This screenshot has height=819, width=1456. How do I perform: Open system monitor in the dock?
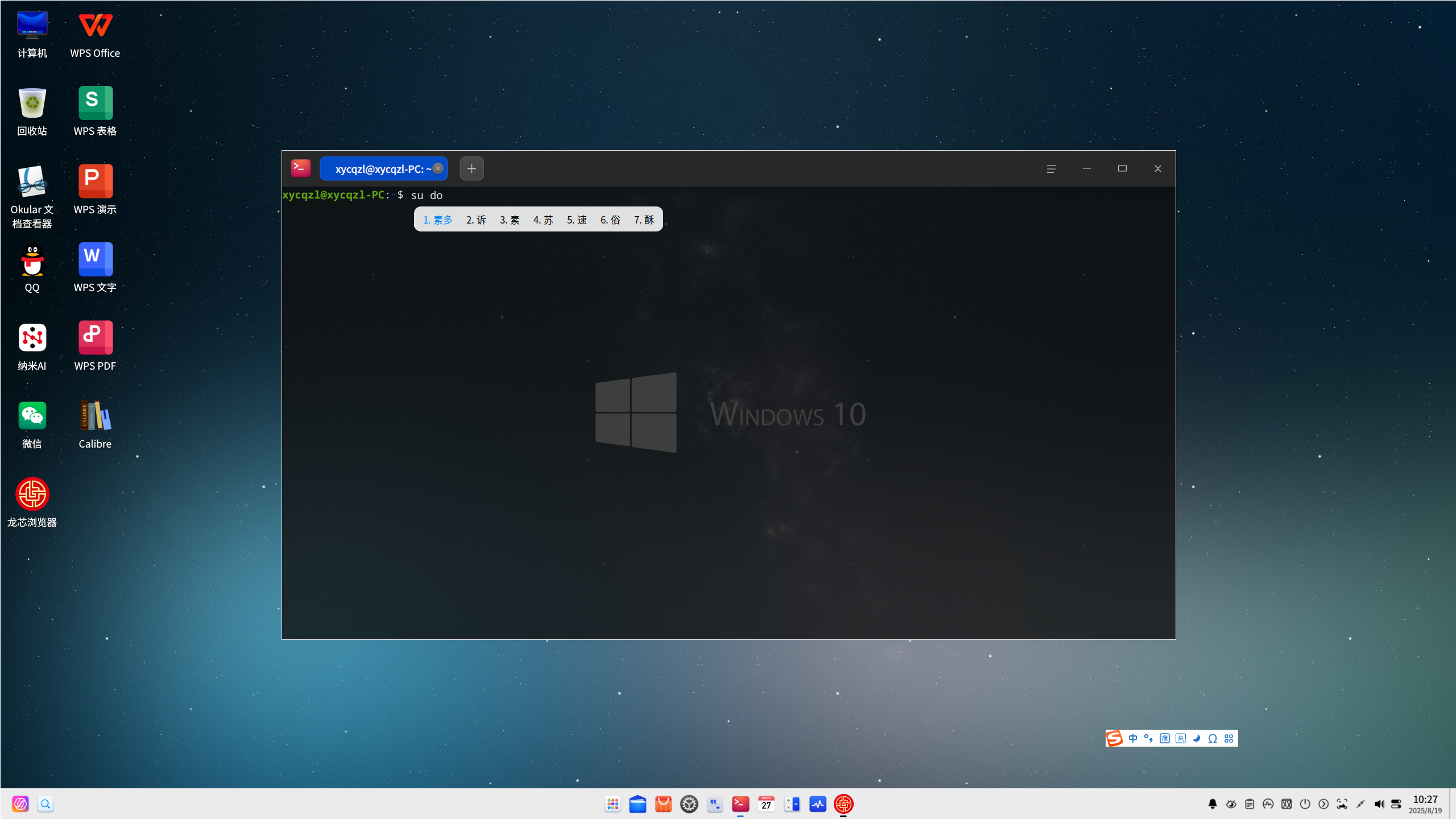(x=817, y=804)
